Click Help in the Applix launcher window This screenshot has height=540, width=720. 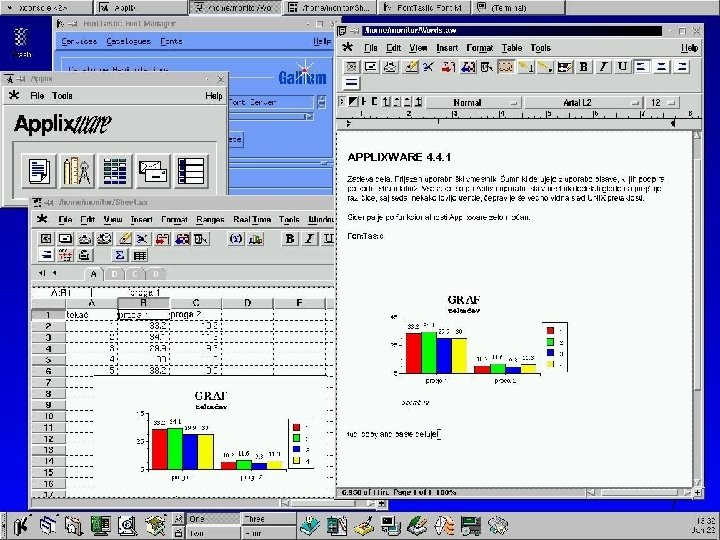(x=214, y=96)
